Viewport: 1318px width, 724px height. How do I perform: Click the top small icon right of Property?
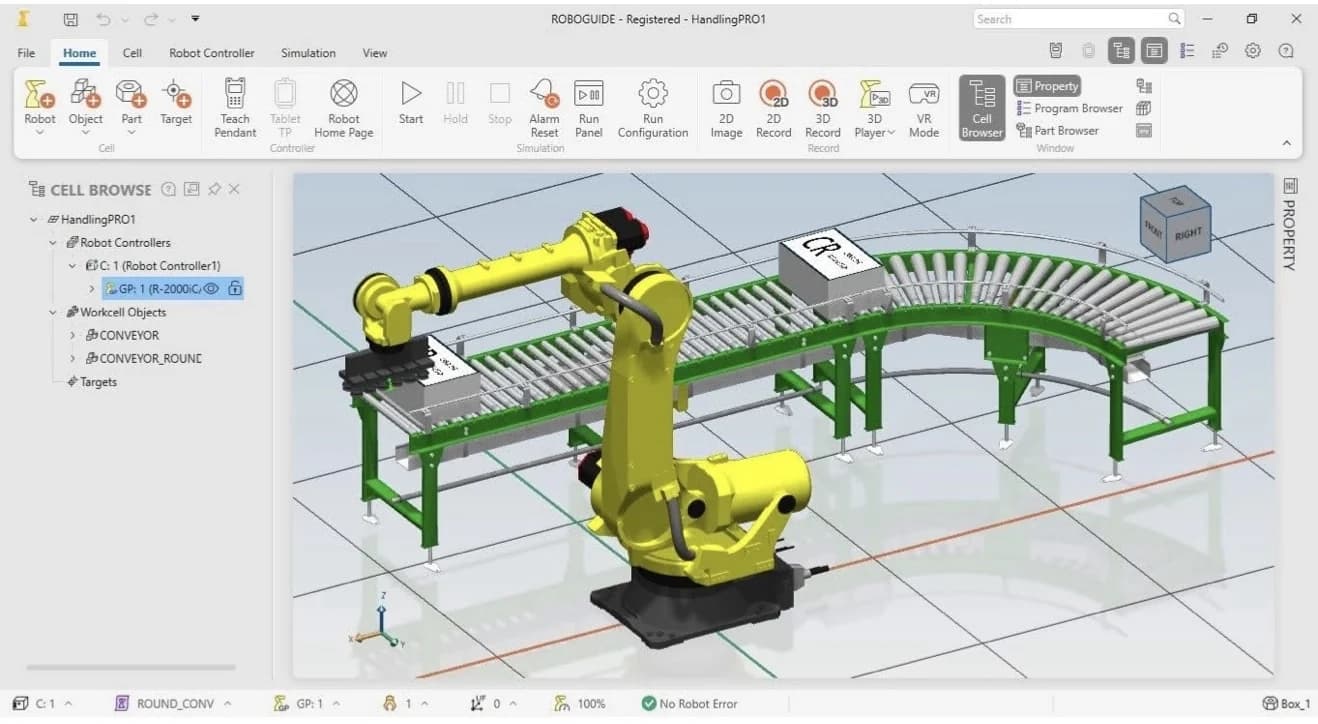click(x=1144, y=86)
